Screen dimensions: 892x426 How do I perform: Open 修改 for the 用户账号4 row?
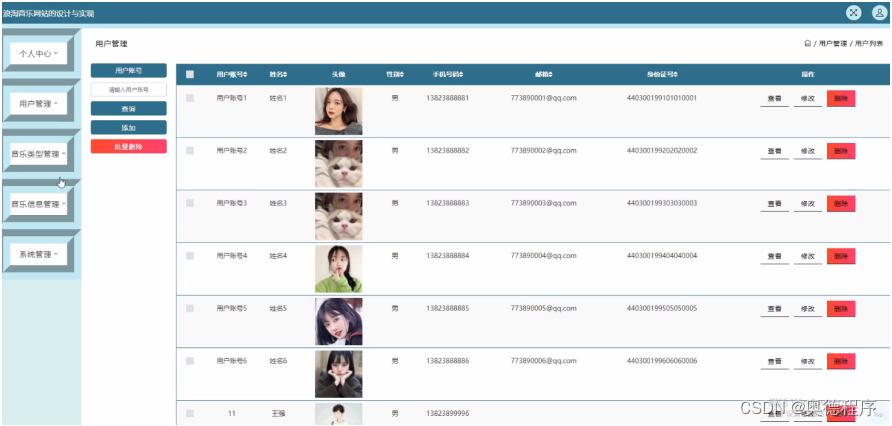[808, 257]
